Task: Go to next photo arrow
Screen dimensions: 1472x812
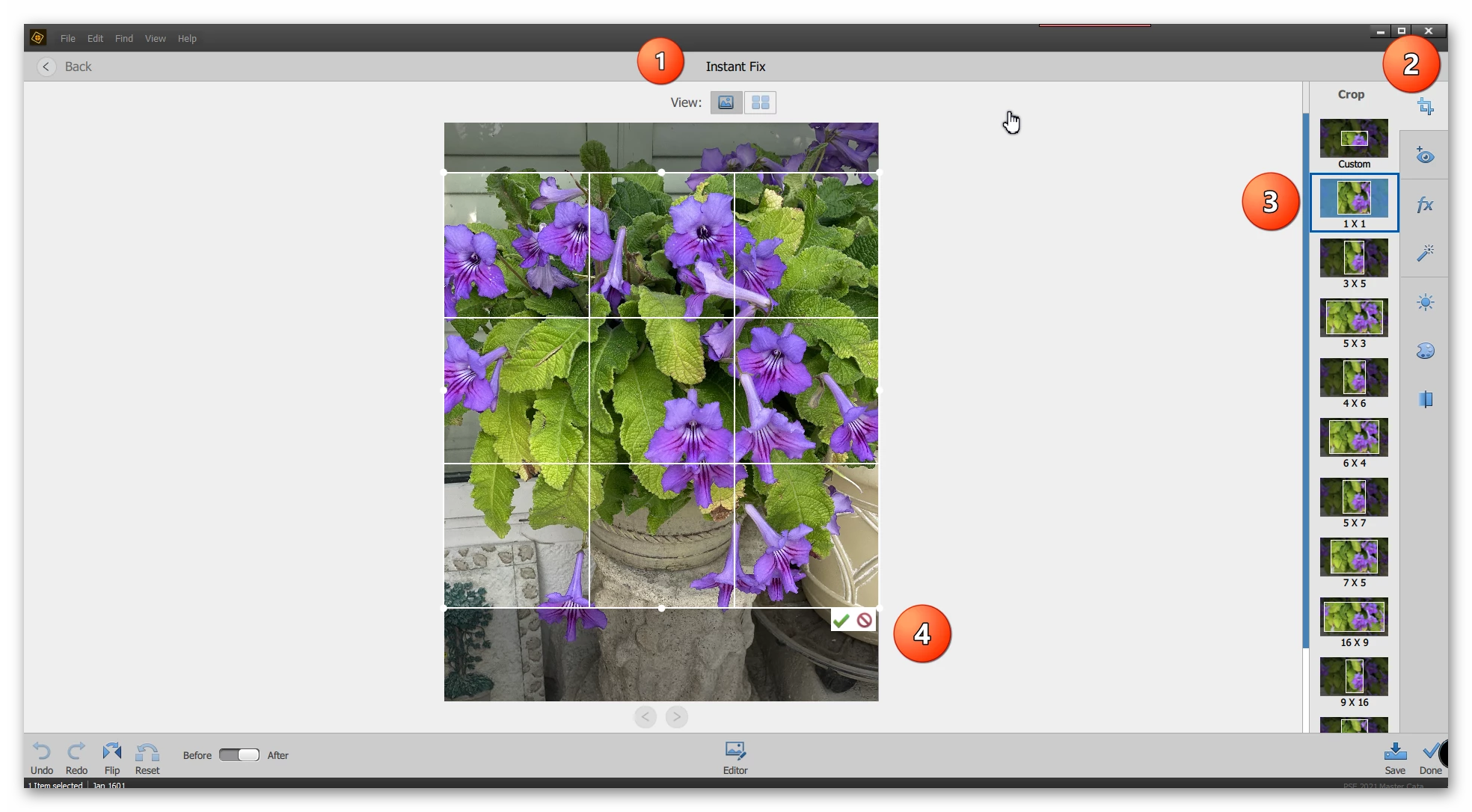Action: point(677,717)
